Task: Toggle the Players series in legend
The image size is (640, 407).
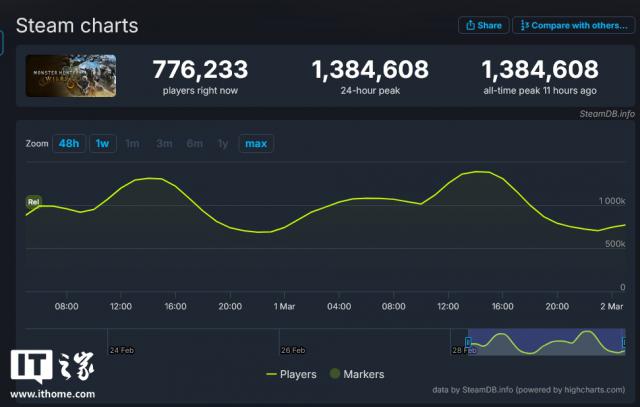Action: (291, 374)
